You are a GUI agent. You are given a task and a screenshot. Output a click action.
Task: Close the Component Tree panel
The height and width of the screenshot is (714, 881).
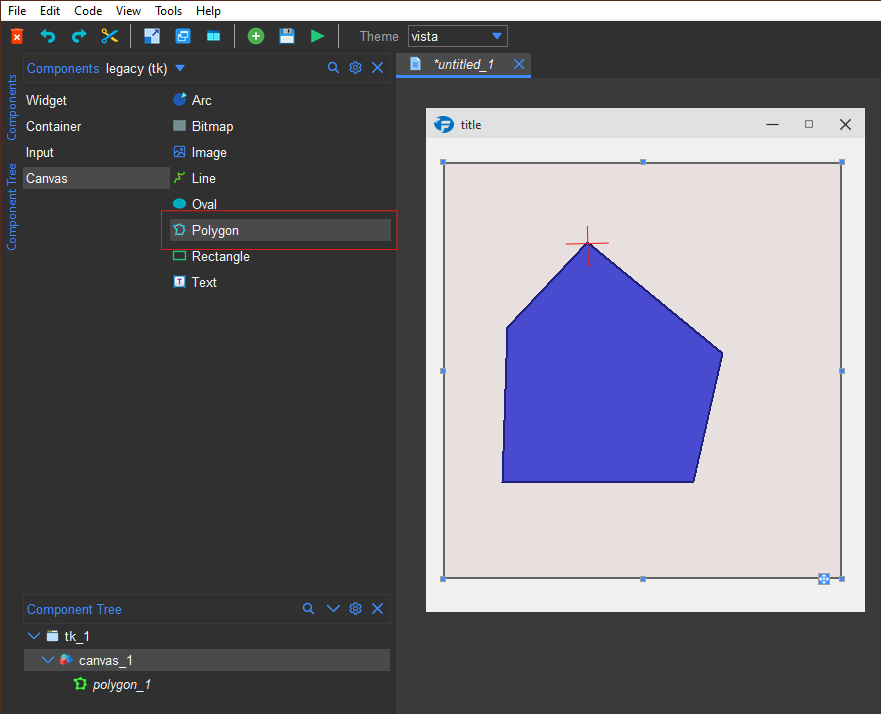click(x=378, y=608)
